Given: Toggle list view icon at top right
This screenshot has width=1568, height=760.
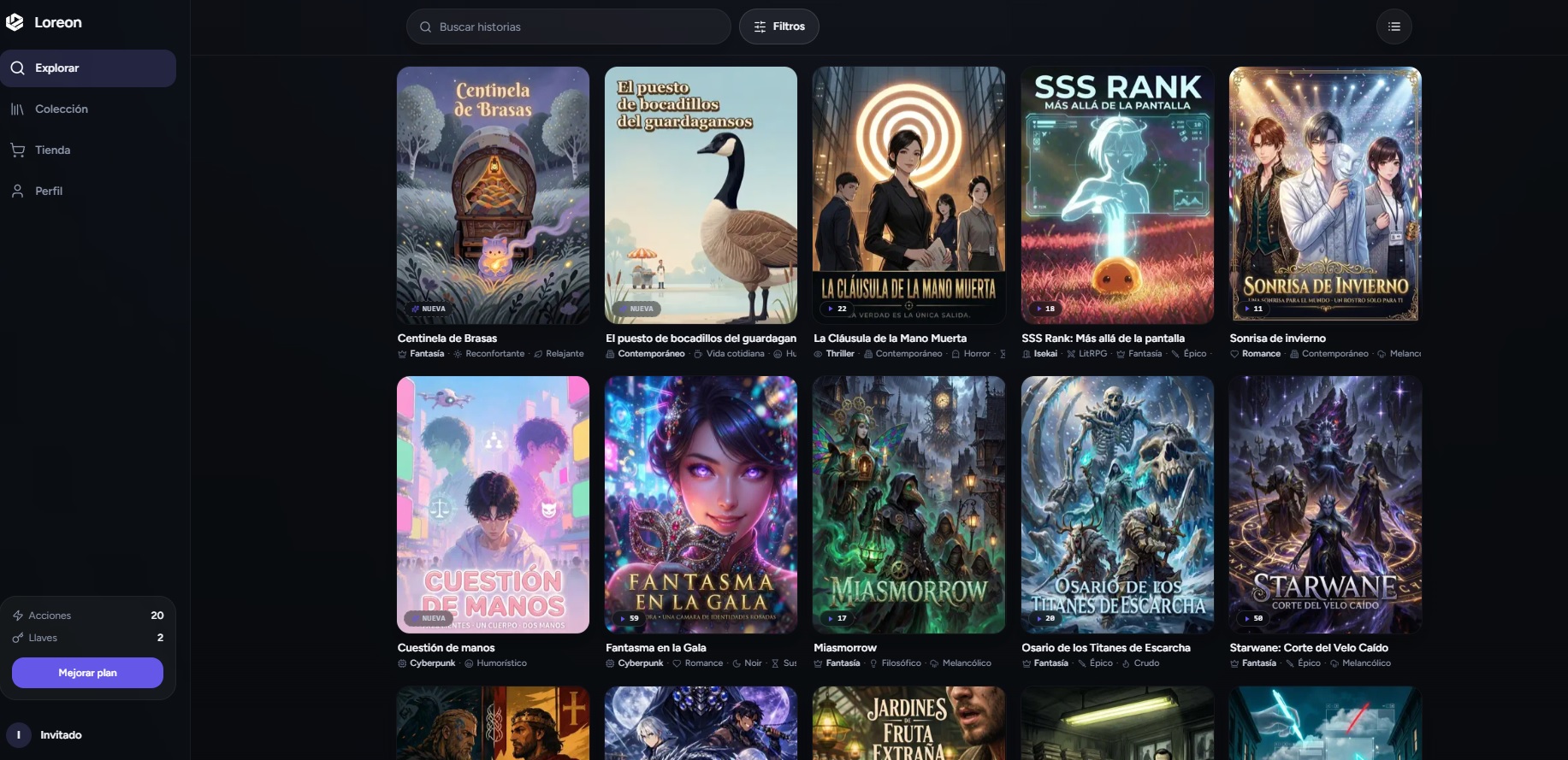Looking at the screenshot, I should tap(1393, 27).
